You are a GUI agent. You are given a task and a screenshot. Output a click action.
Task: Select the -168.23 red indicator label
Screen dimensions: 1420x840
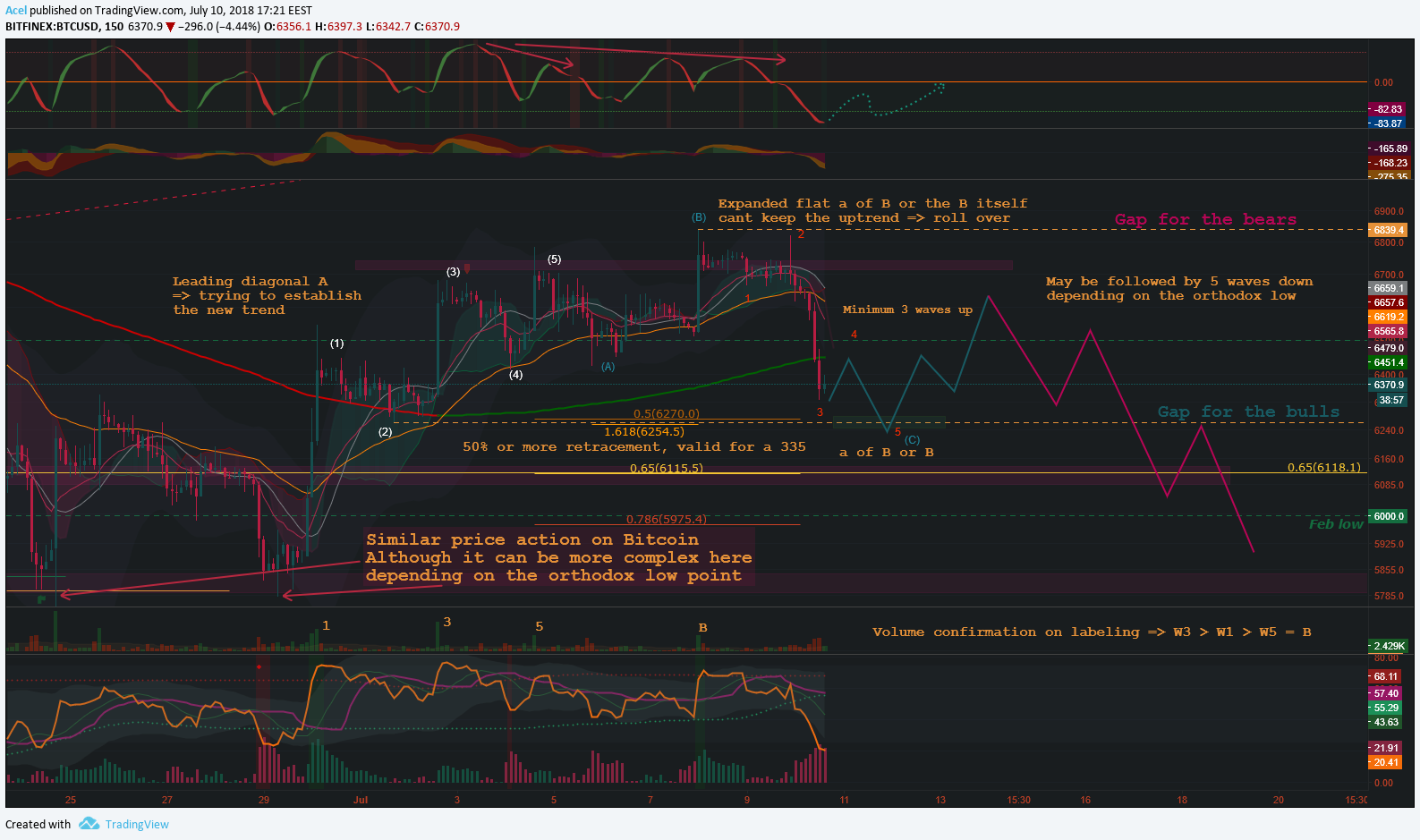pyautogui.click(x=1390, y=163)
